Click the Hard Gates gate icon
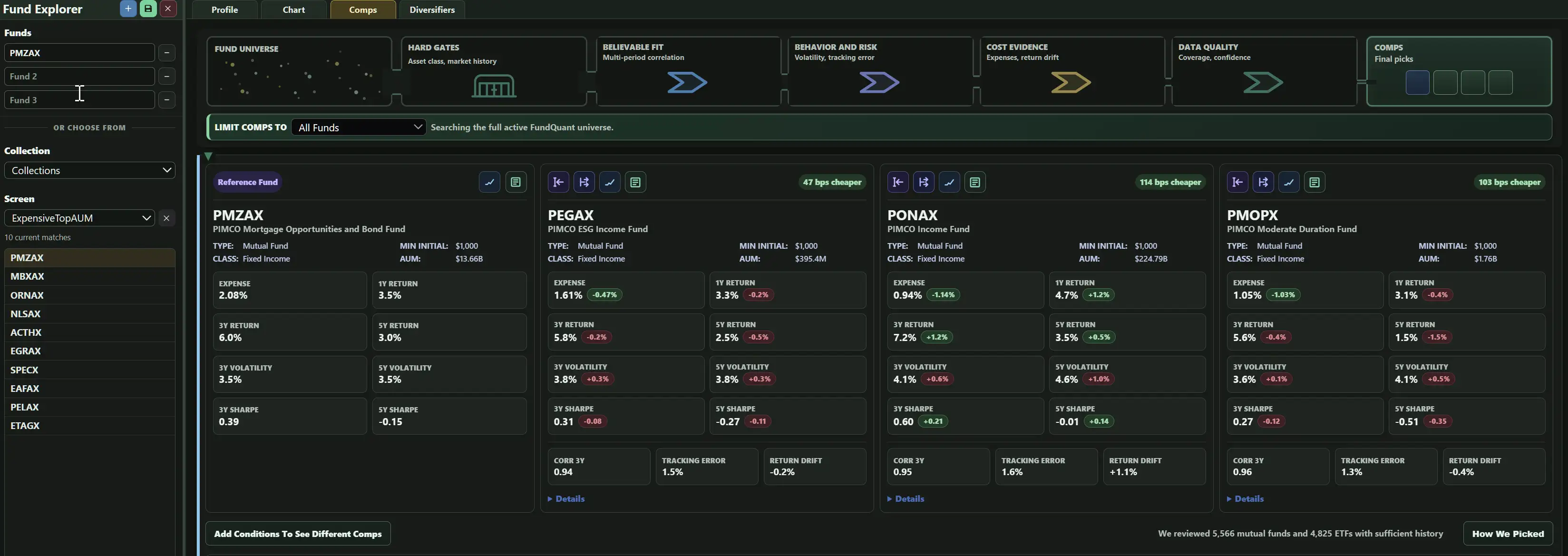Viewport: 1568px width, 556px height. click(x=494, y=86)
